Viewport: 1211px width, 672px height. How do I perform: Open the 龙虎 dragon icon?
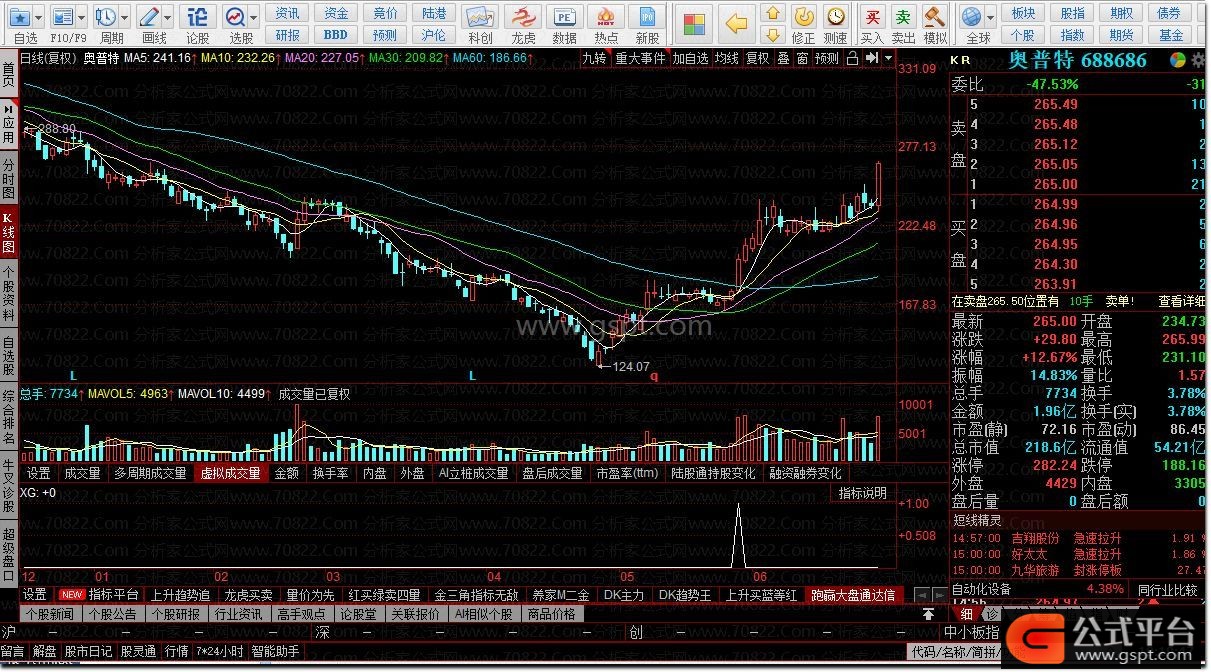coord(522,17)
